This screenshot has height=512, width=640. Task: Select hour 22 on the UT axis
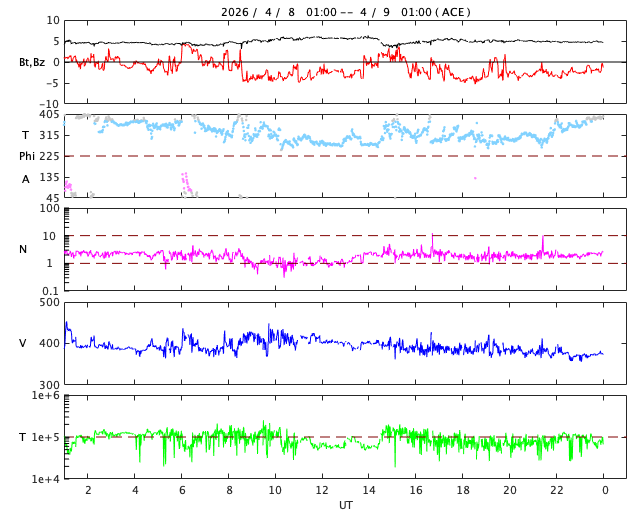click(557, 491)
